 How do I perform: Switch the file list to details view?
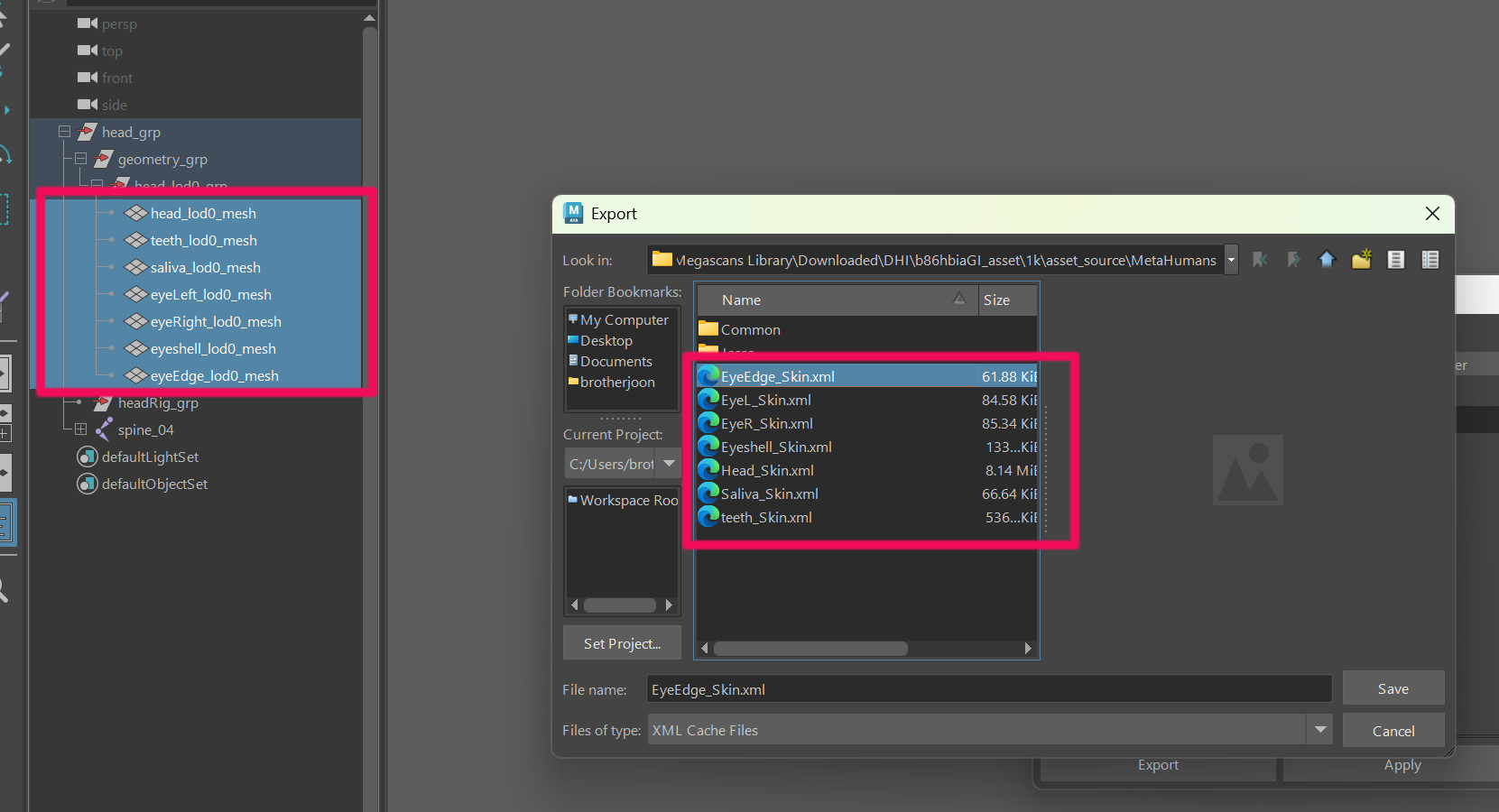click(1430, 260)
